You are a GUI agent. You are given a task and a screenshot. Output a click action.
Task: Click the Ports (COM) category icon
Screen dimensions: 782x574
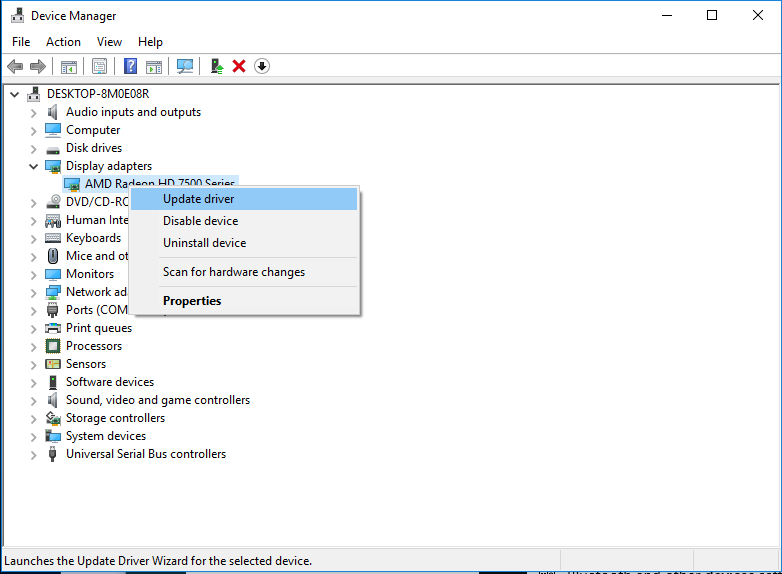pyautogui.click(x=52, y=310)
